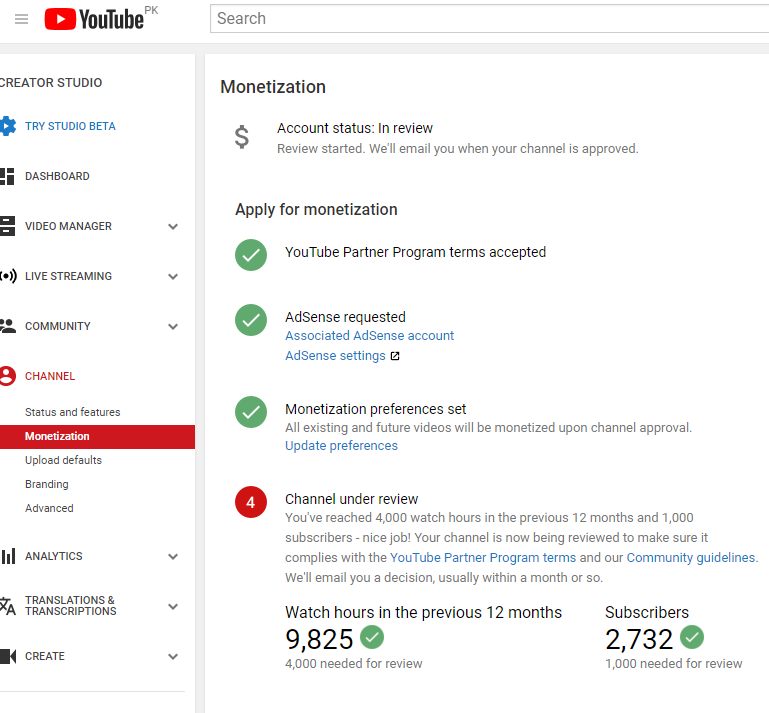Open COMMUNITY section
The width and height of the screenshot is (769, 713).
(57, 326)
